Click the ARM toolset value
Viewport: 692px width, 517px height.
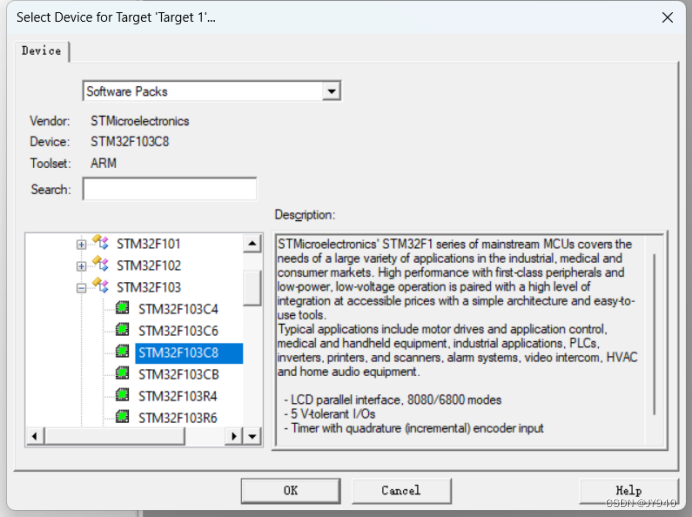tap(103, 163)
